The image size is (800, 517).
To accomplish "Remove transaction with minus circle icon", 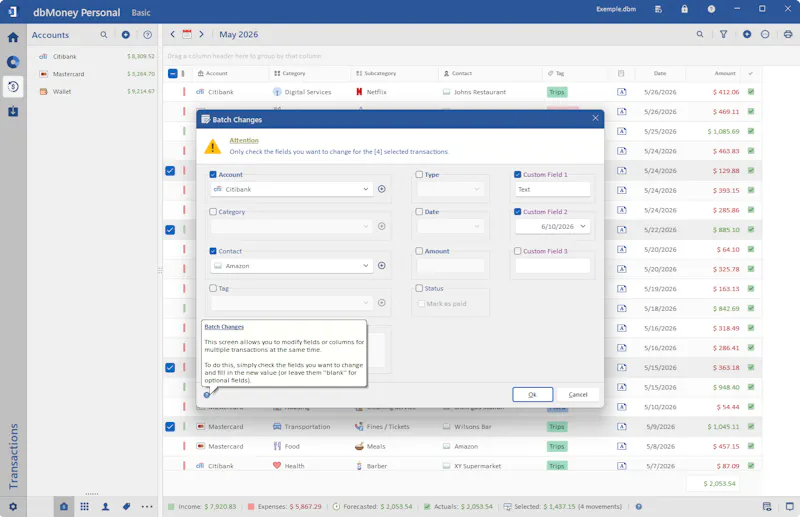I will (x=765, y=34).
